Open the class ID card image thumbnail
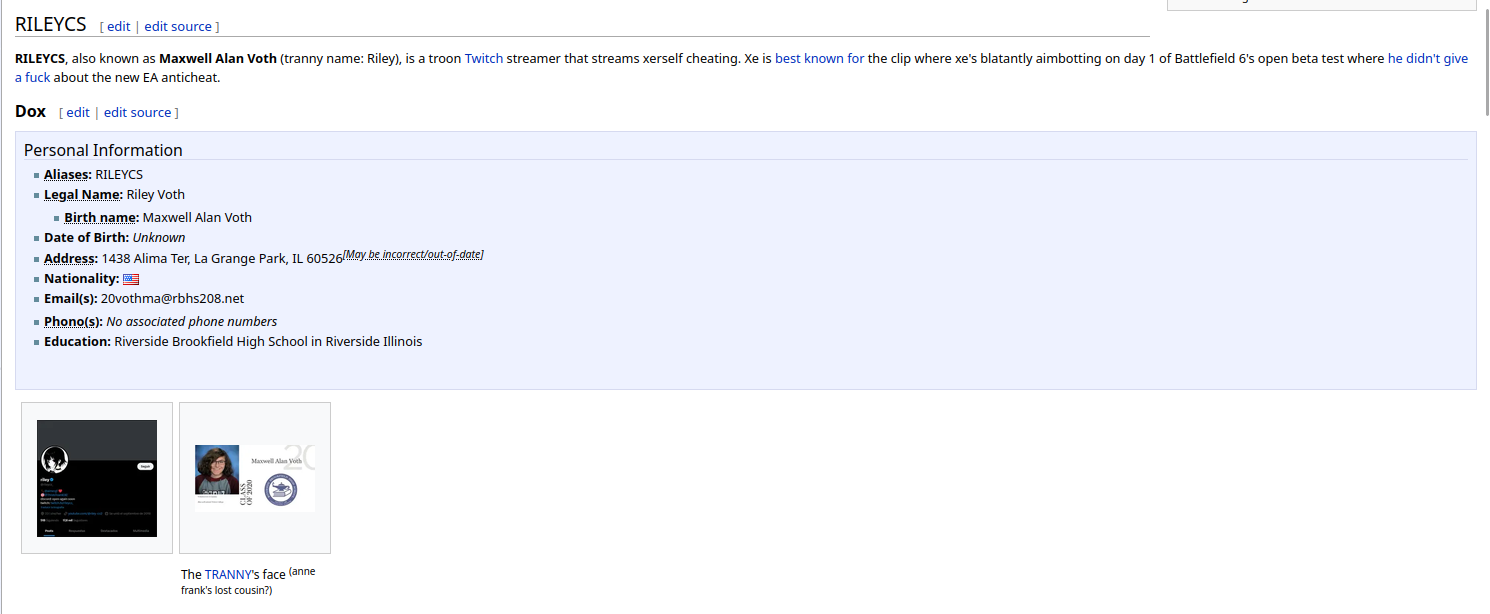Image resolution: width=1490 pixels, height=614 pixels. tap(255, 478)
